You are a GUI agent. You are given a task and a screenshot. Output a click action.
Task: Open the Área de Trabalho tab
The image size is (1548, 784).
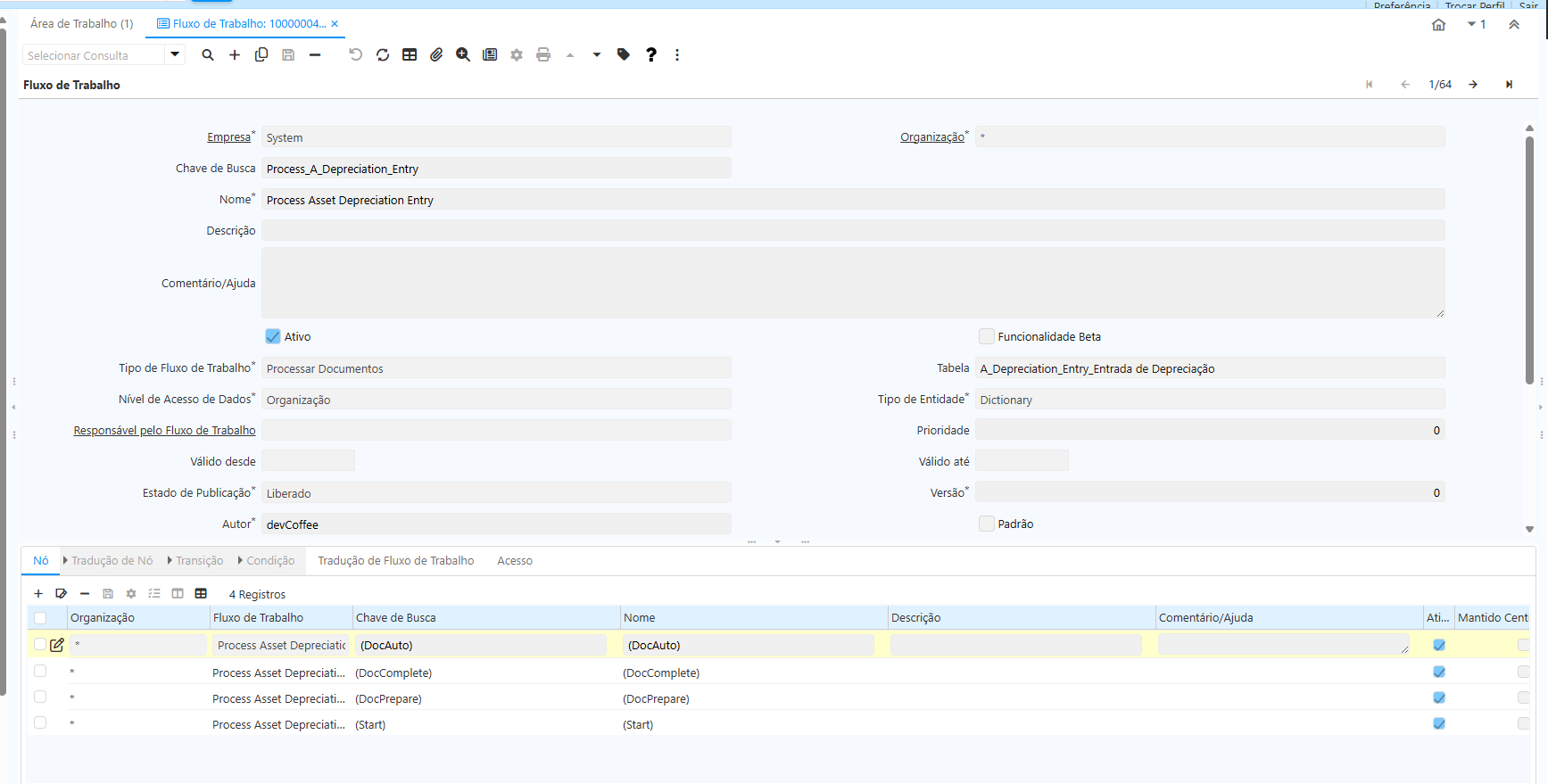coord(81,24)
